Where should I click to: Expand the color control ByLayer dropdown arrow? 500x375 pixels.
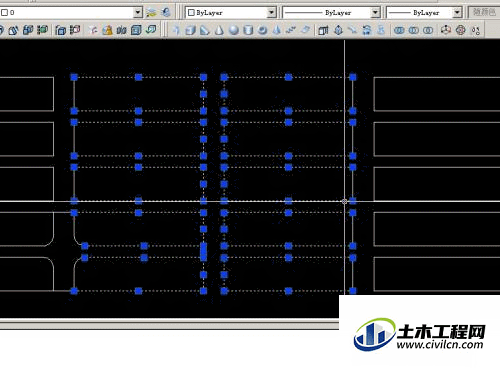(x=272, y=13)
